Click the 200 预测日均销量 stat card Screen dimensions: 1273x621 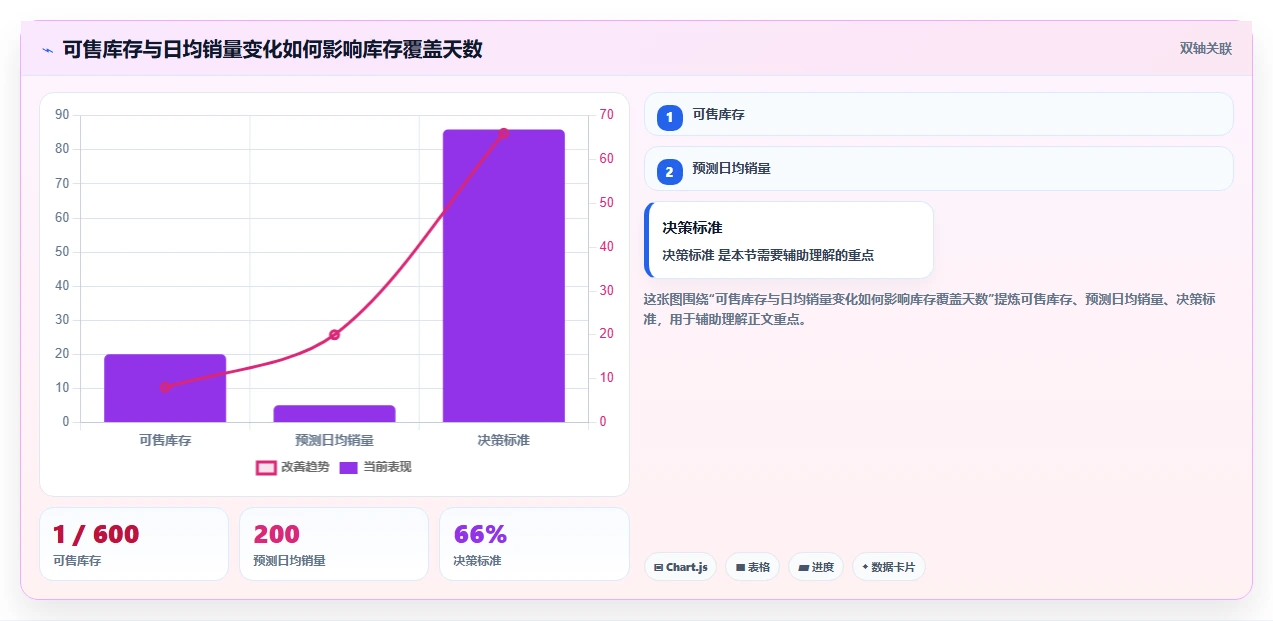click(x=334, y=544)
